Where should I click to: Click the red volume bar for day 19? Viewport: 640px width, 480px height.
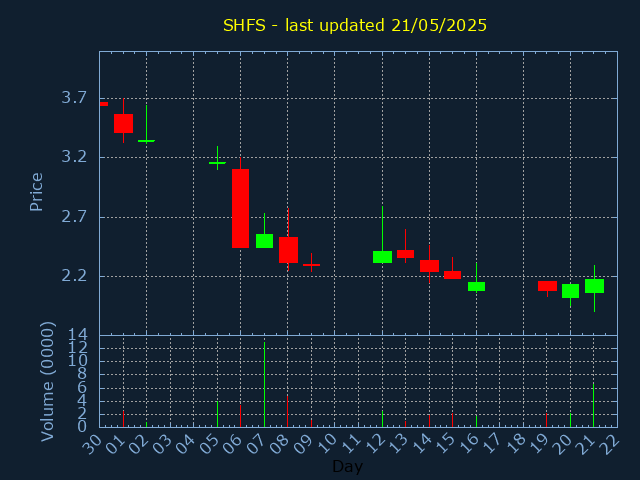click(547, 420)
